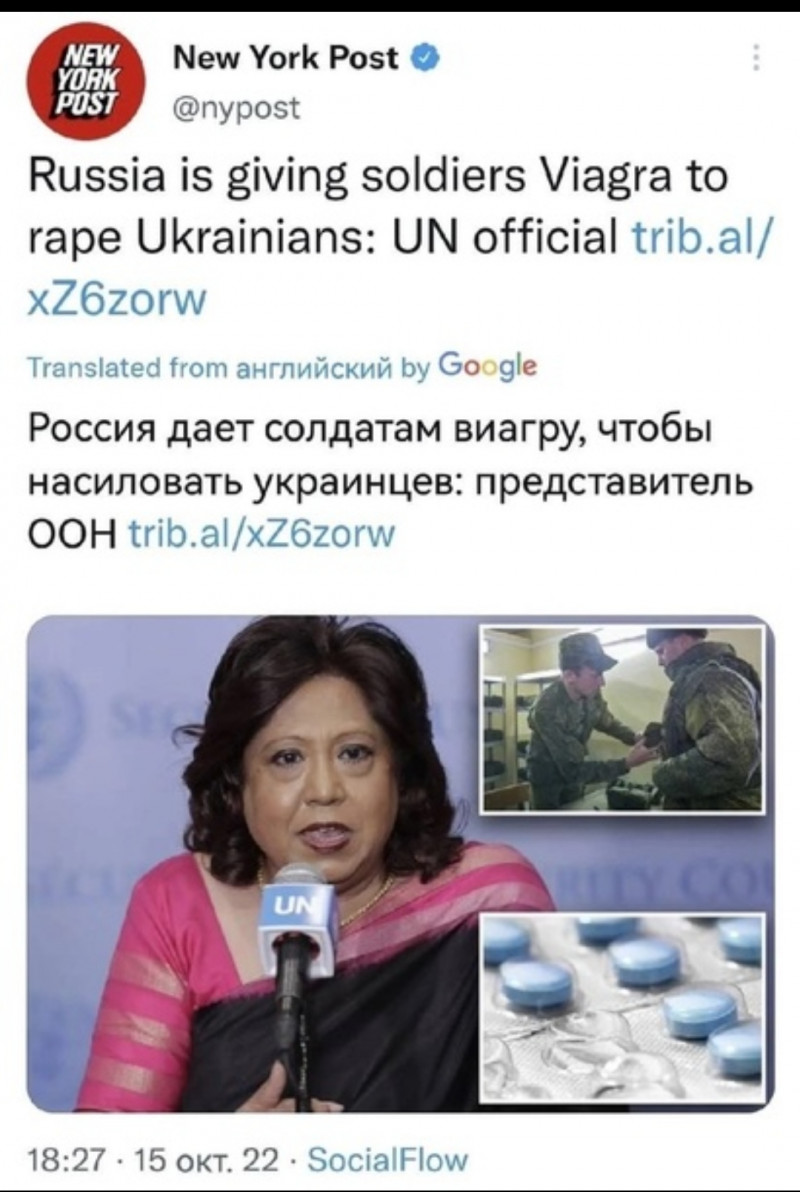The width and height of the screenshot is (800, 1192).
Task: Open the inset photo of soldiers
Action: pos(623,718)
